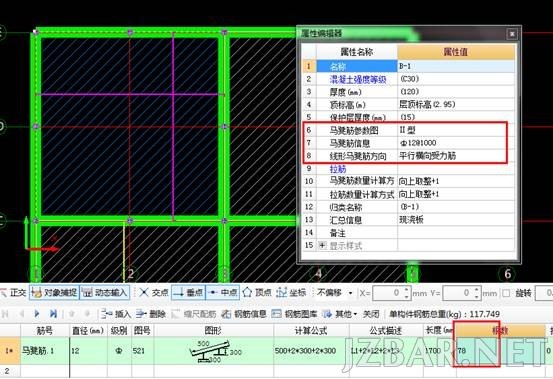553x379 pixels.
Task: Click the 521 图号 cell
Action: [142, 351]
